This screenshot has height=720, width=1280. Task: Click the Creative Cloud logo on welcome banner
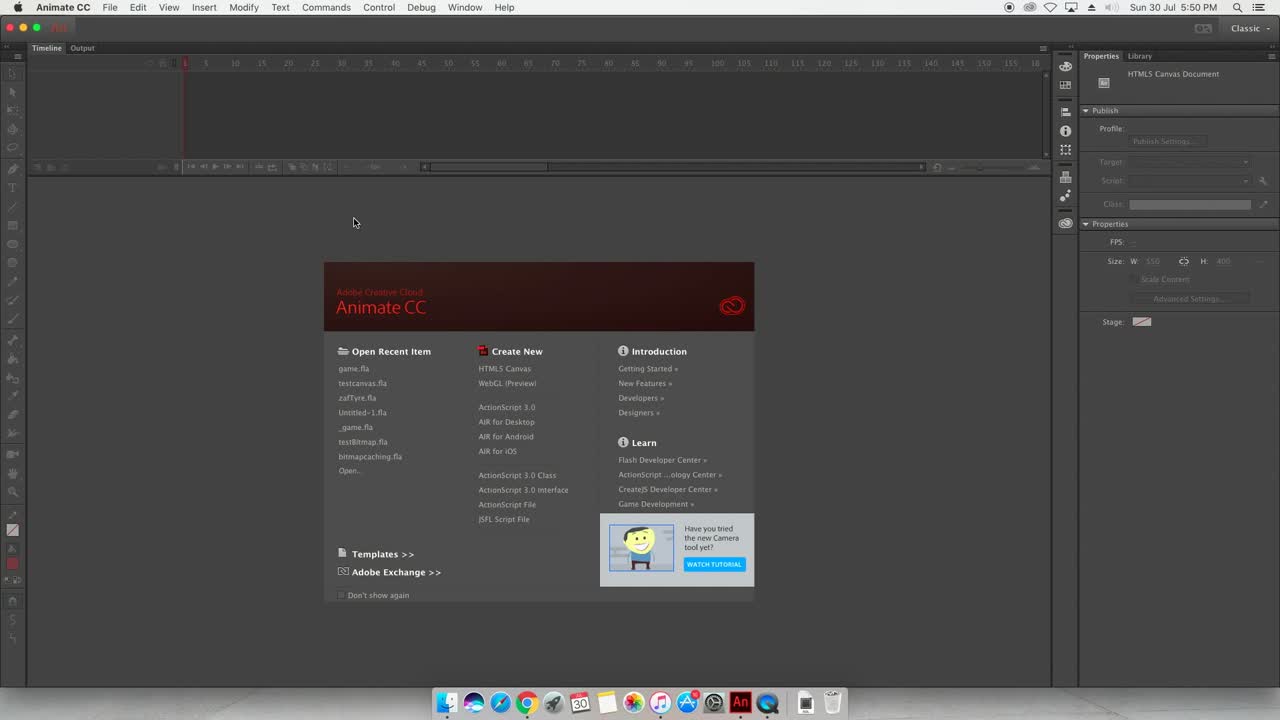click(x=732, y=306)
